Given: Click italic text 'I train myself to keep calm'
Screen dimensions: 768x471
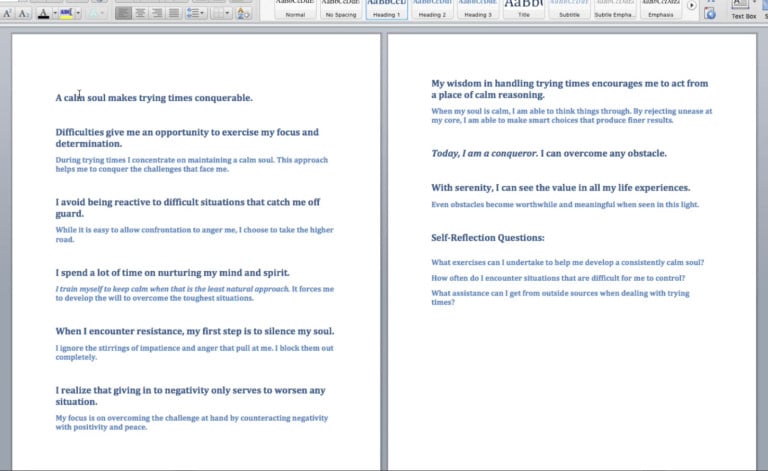Looking at the screenshot, I should pyautogui.click(x=172, y=289).
